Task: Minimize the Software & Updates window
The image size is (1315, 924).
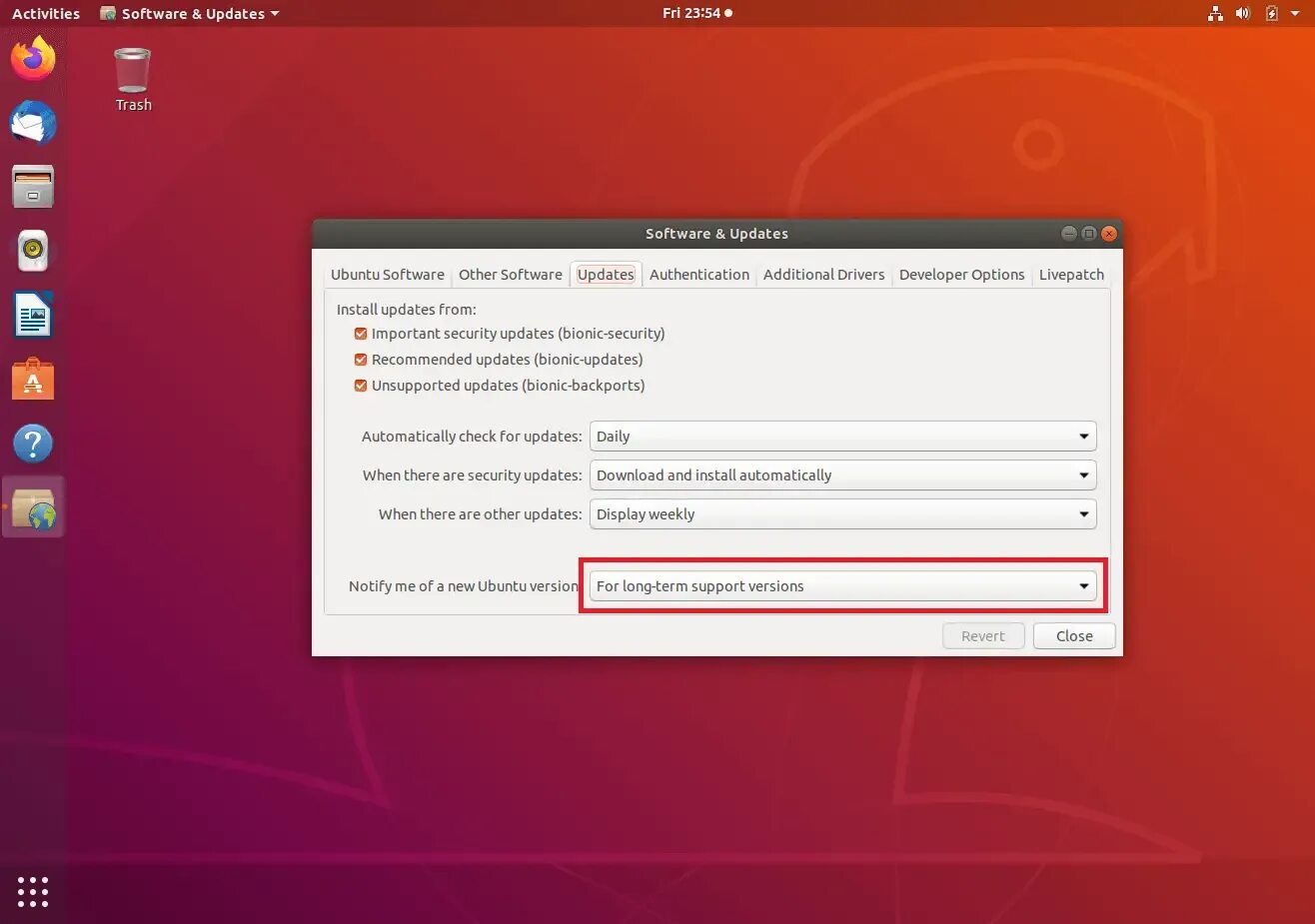Action: 1068,234
